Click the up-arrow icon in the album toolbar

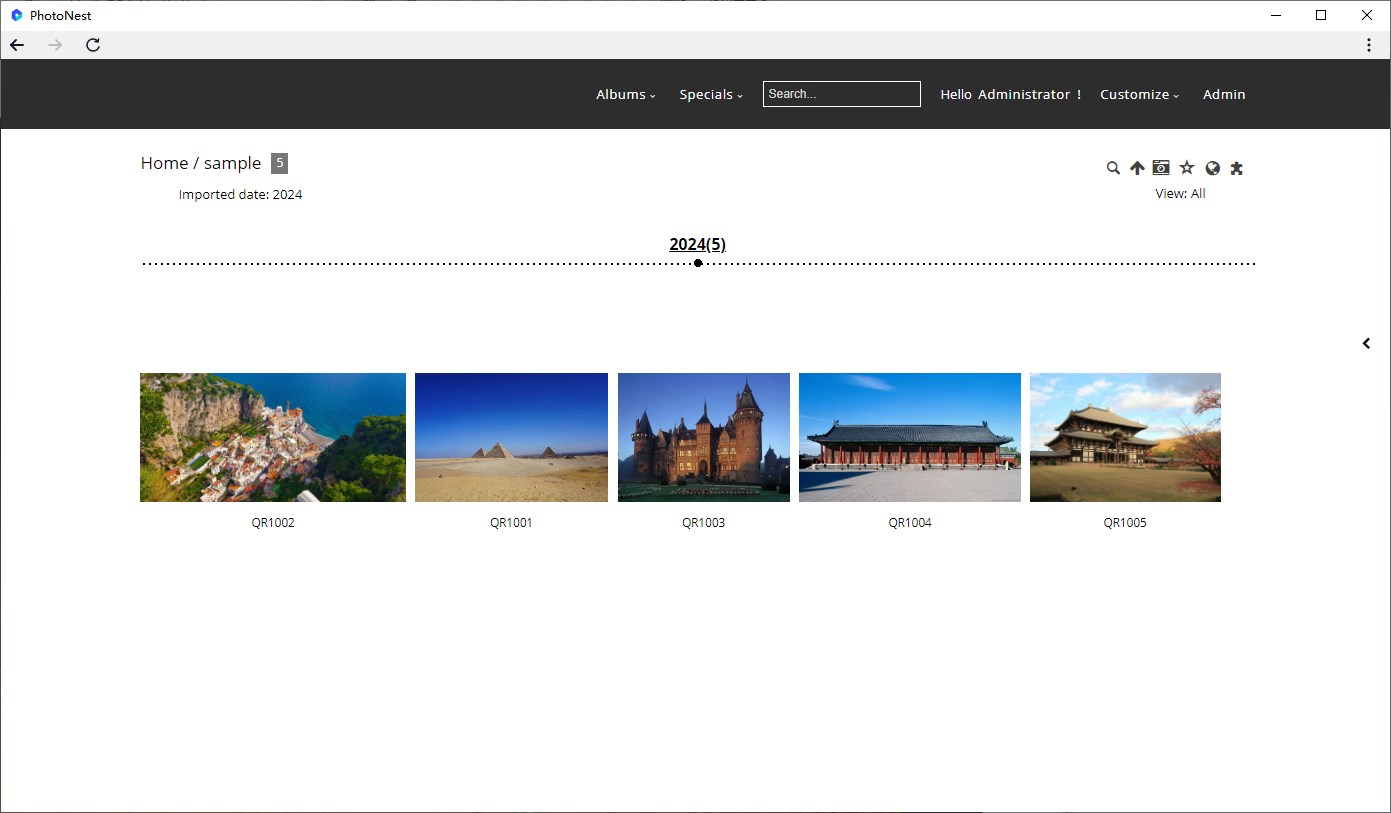click(1137, 168)
